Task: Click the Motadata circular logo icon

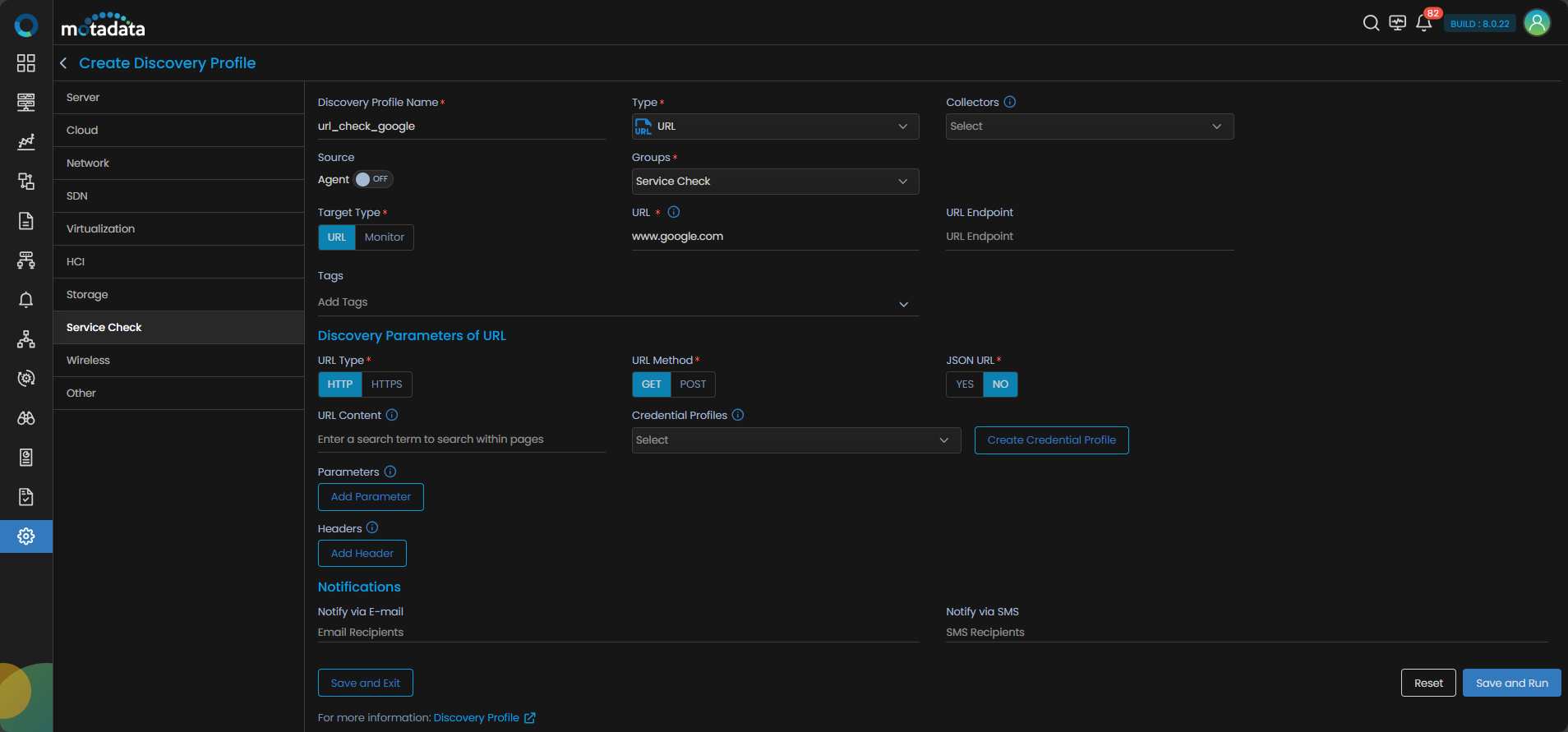Action: coord(26,25)
